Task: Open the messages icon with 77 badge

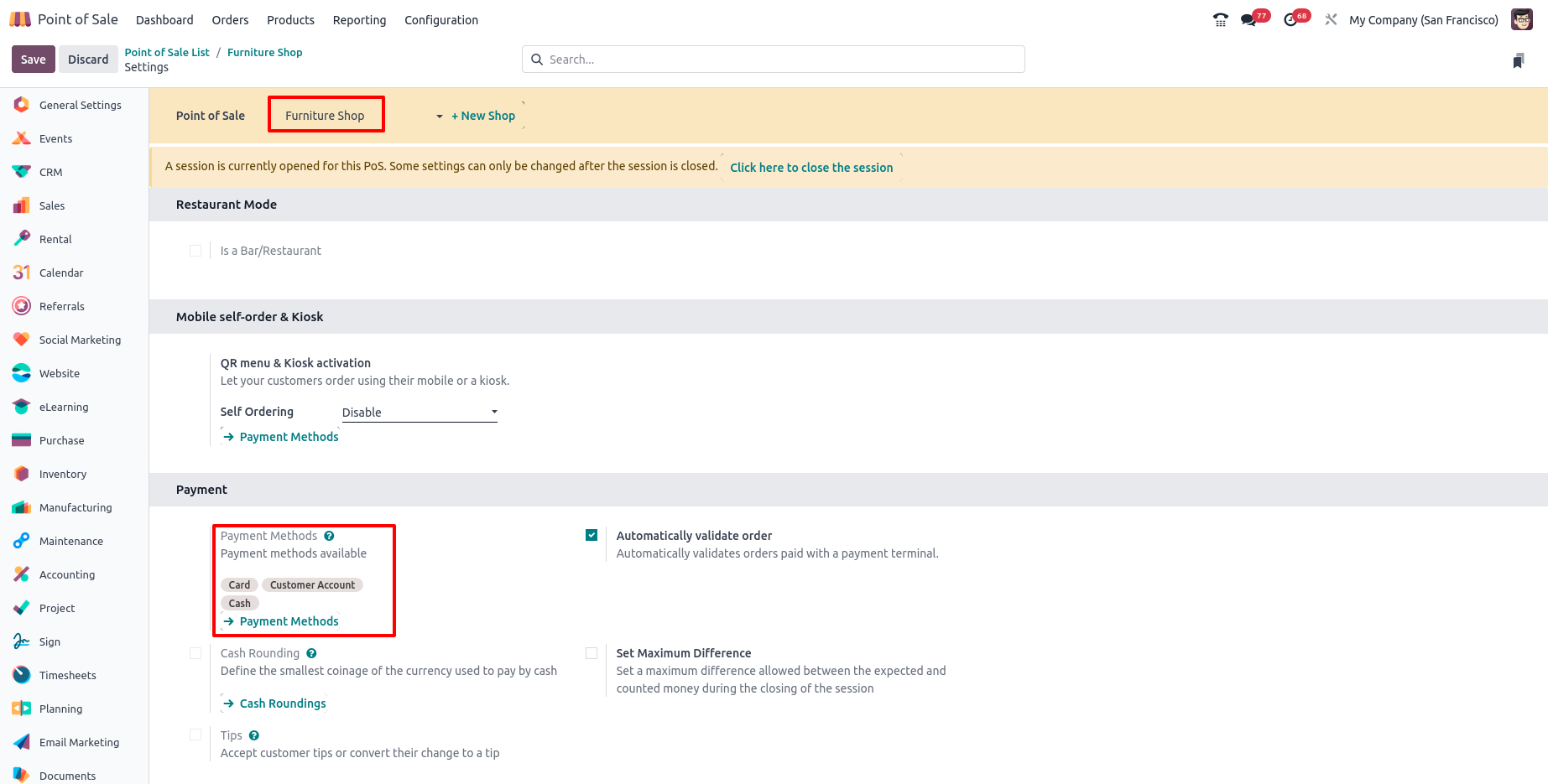Action: tap(1248, 19)
